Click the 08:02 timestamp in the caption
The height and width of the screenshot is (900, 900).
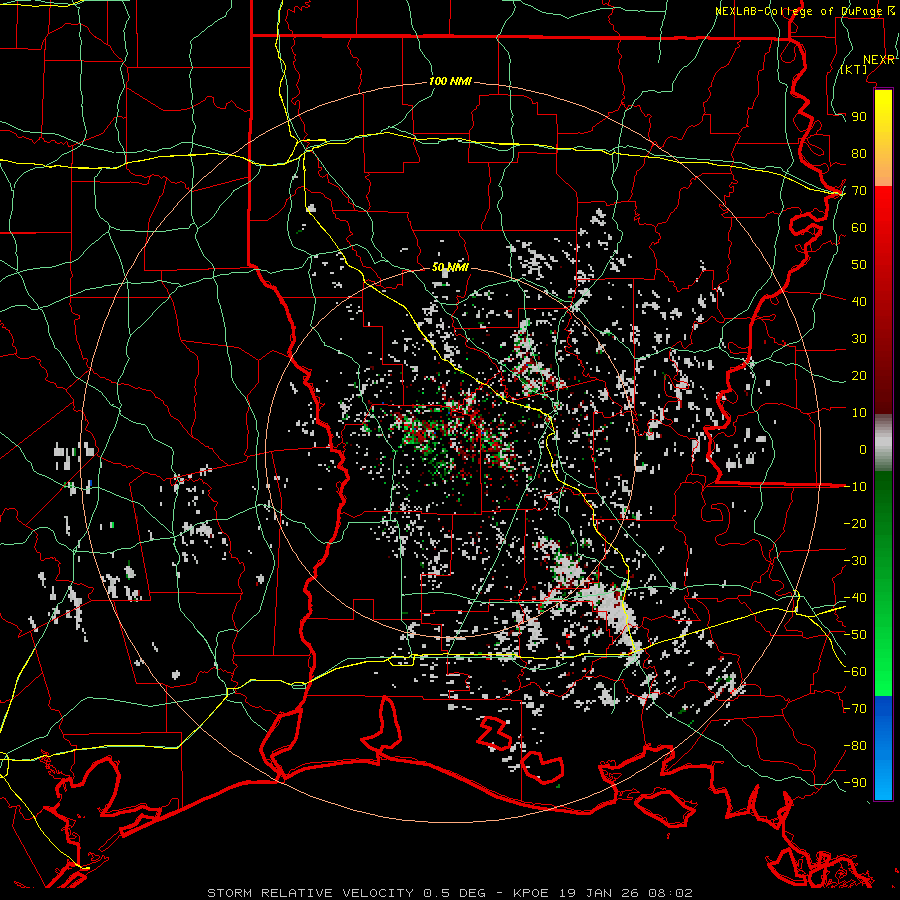point(670,893)
